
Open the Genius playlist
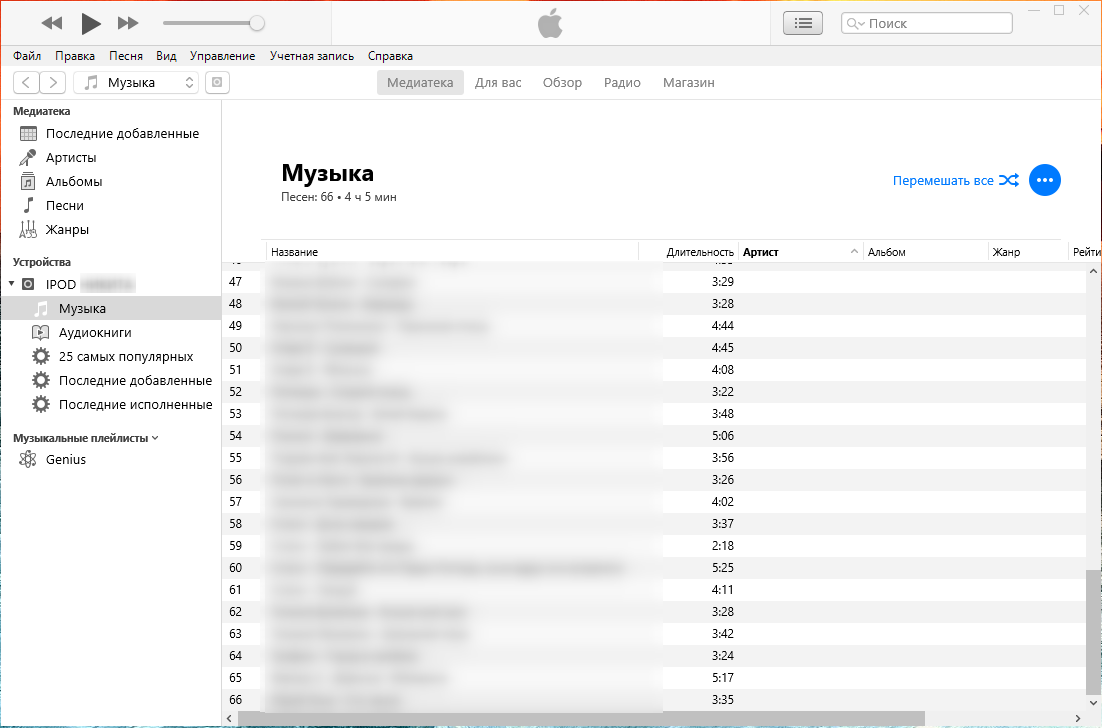click(111, 460)
